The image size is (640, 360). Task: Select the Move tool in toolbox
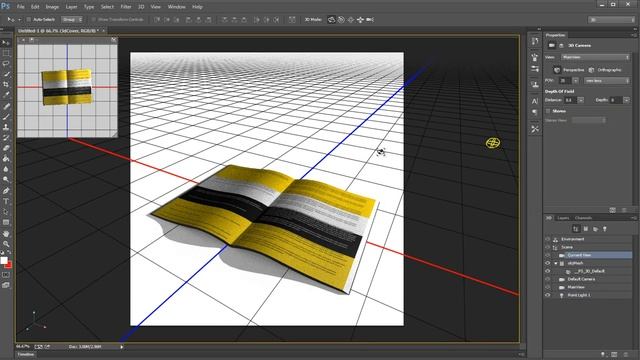[6, 42]
